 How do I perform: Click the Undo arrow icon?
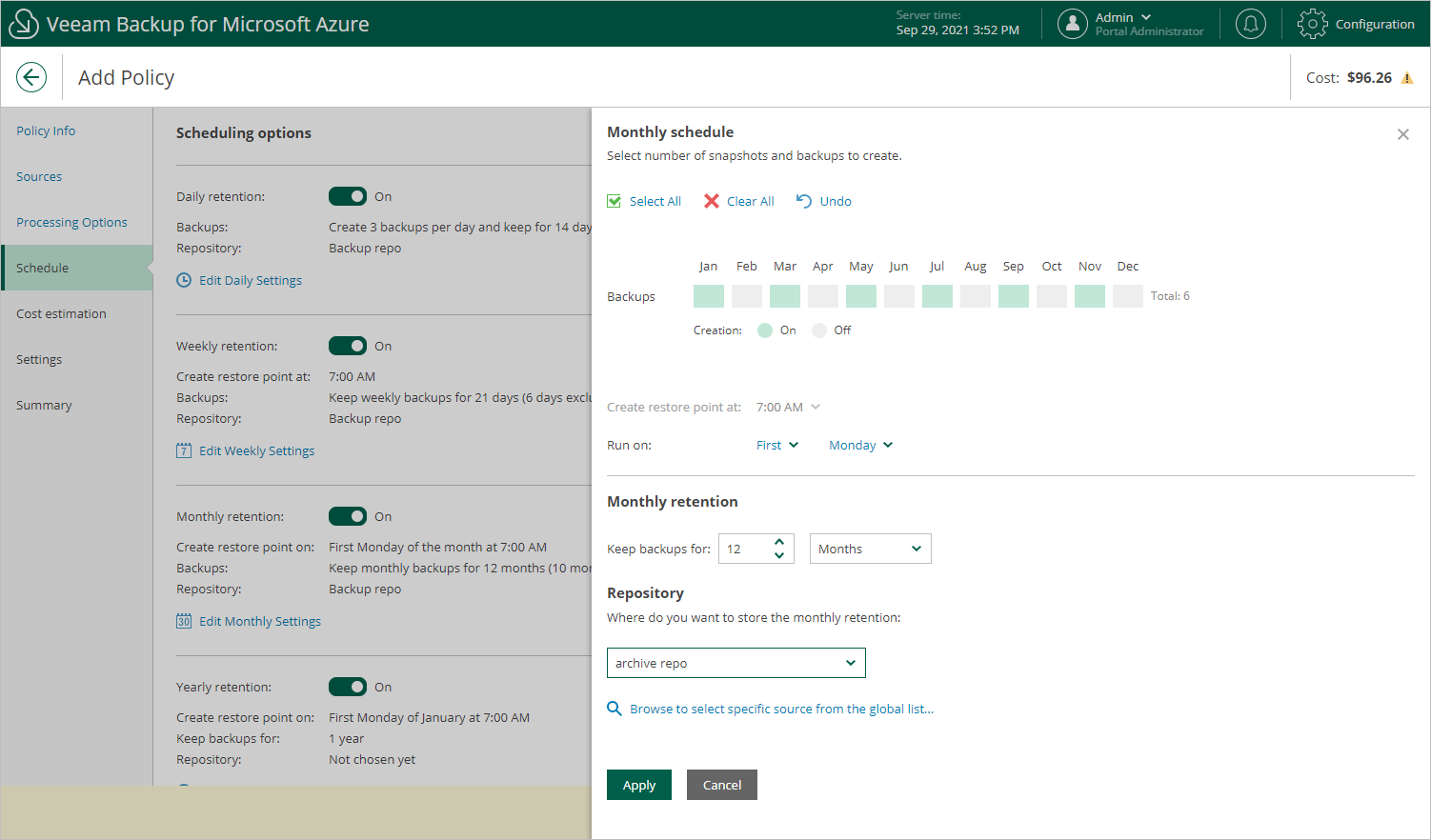pyautogui.click(x=804, y=201)
